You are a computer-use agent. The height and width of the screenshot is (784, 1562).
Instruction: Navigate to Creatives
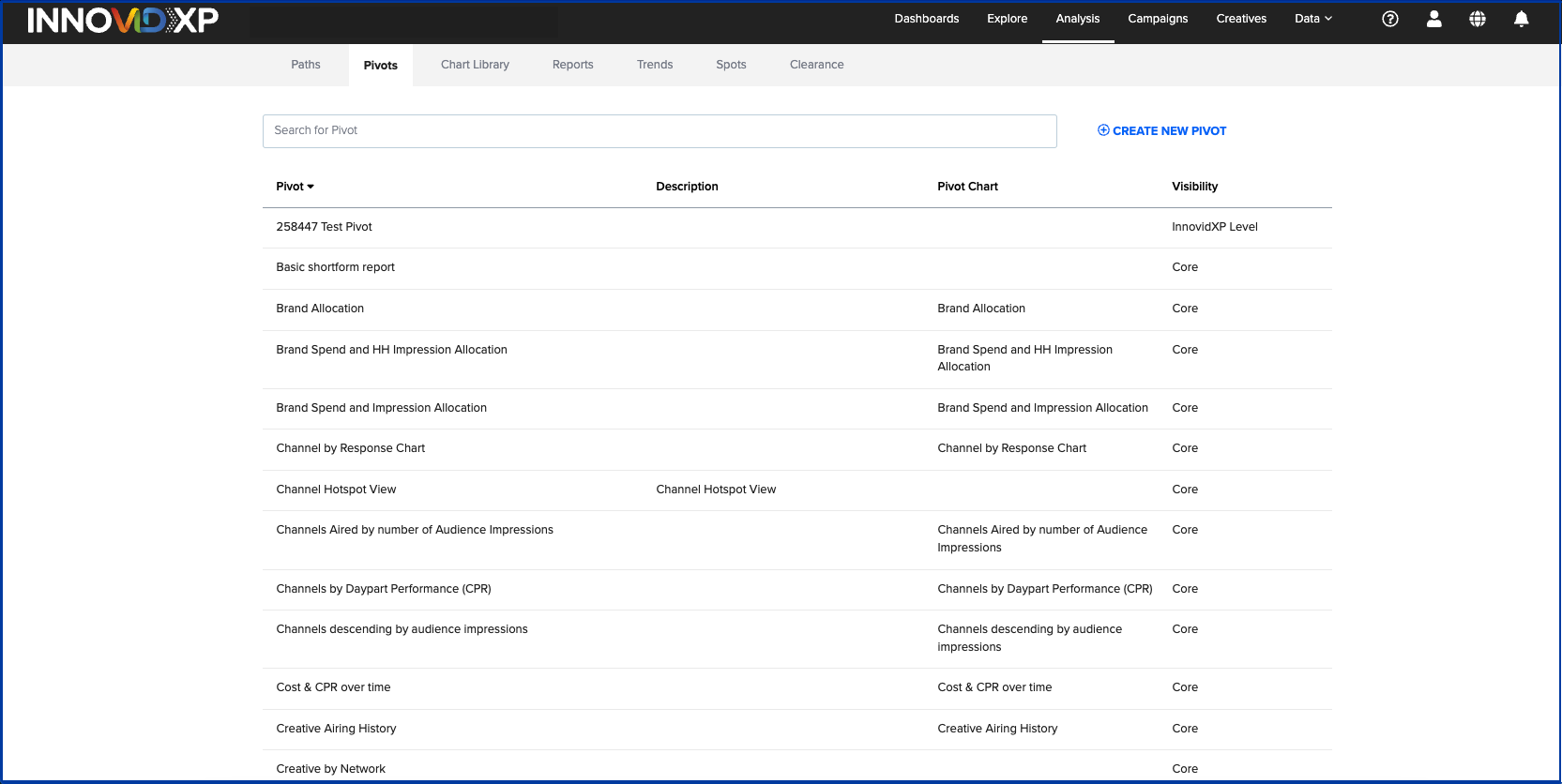1241,19
